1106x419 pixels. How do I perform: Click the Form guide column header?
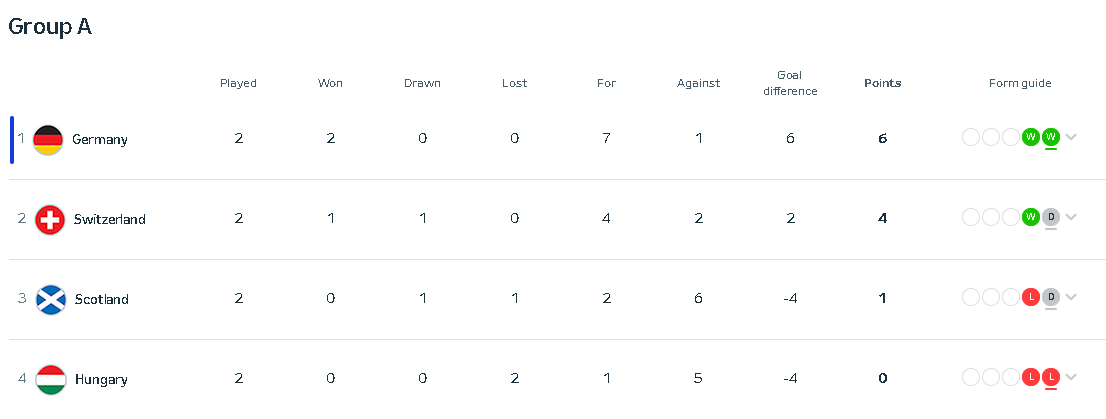point(1019,83)
